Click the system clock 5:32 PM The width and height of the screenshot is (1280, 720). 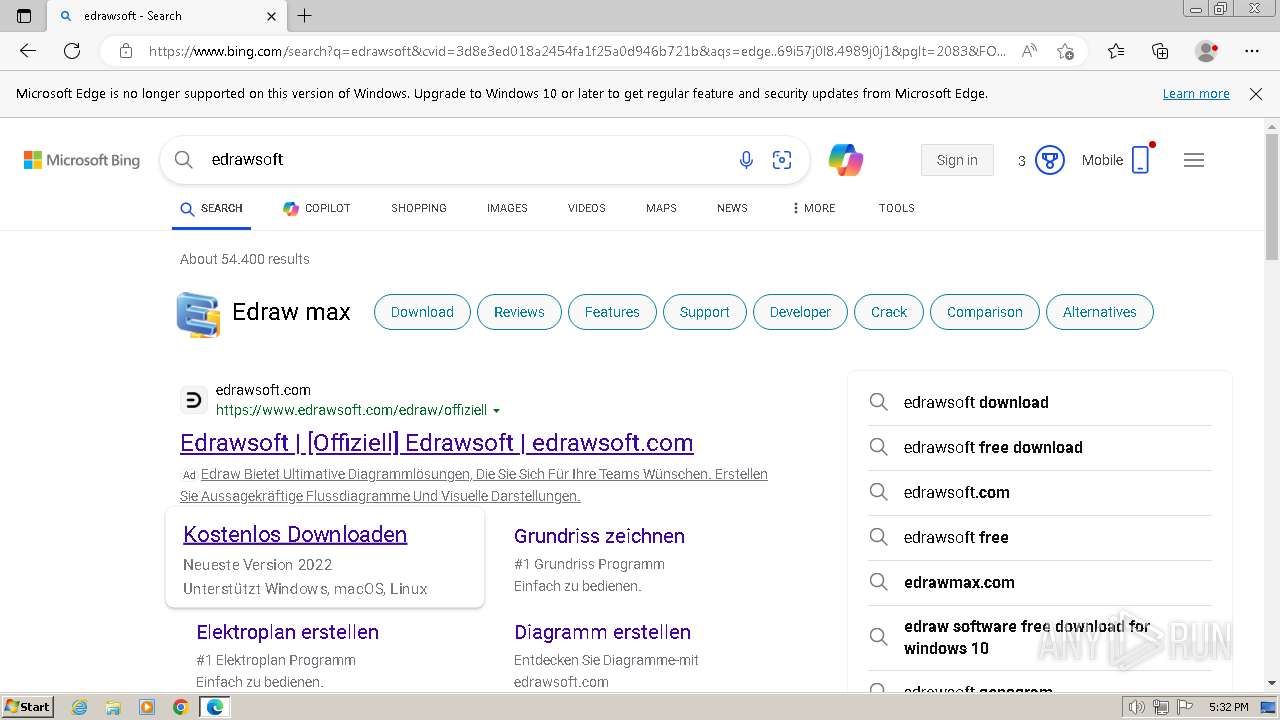click(x=1228, y=707)
